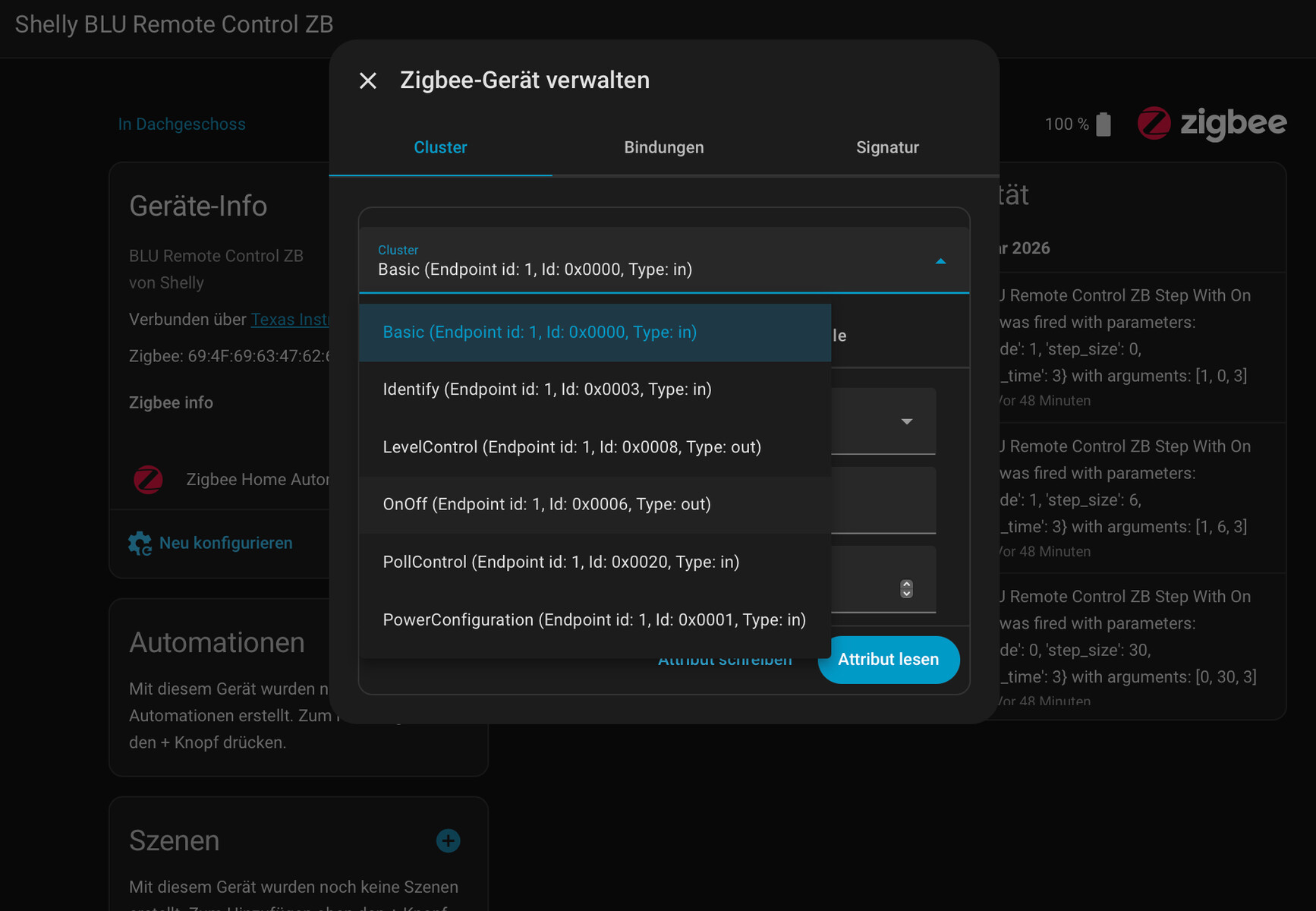Select Identify cluster option

(546, 389)
